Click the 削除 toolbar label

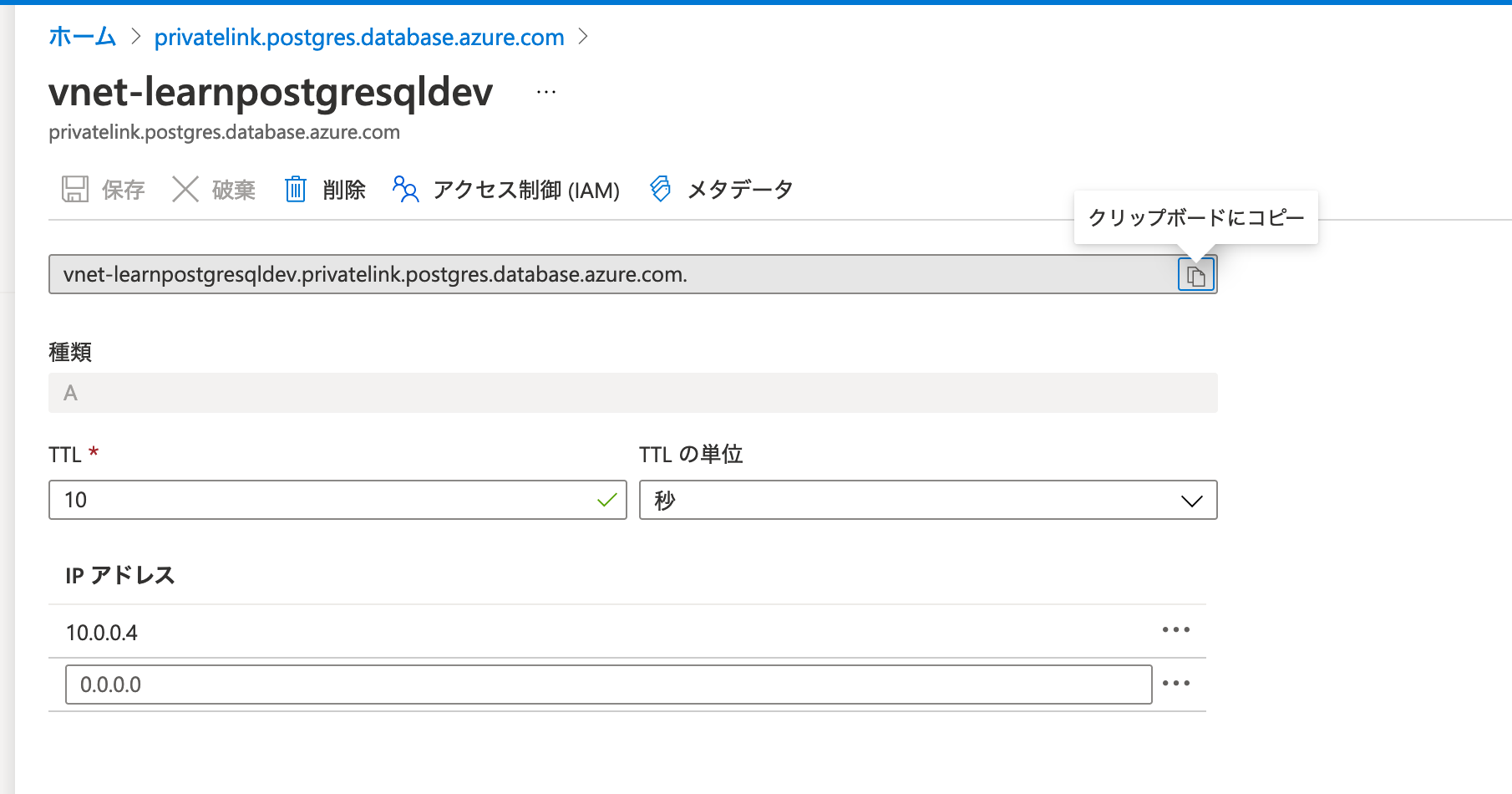[344, 191]
